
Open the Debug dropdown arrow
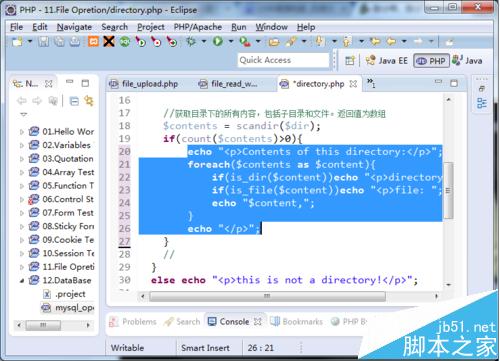(204, 42)
